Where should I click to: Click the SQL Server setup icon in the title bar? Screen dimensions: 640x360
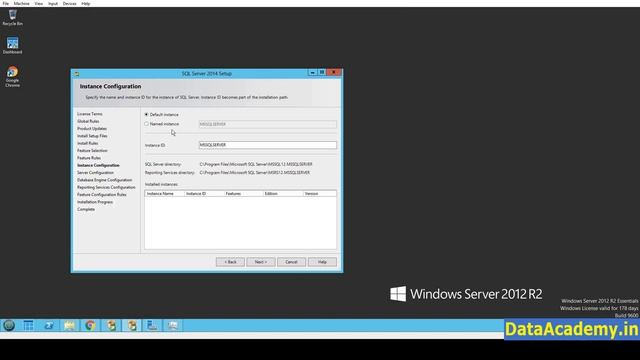77,74
